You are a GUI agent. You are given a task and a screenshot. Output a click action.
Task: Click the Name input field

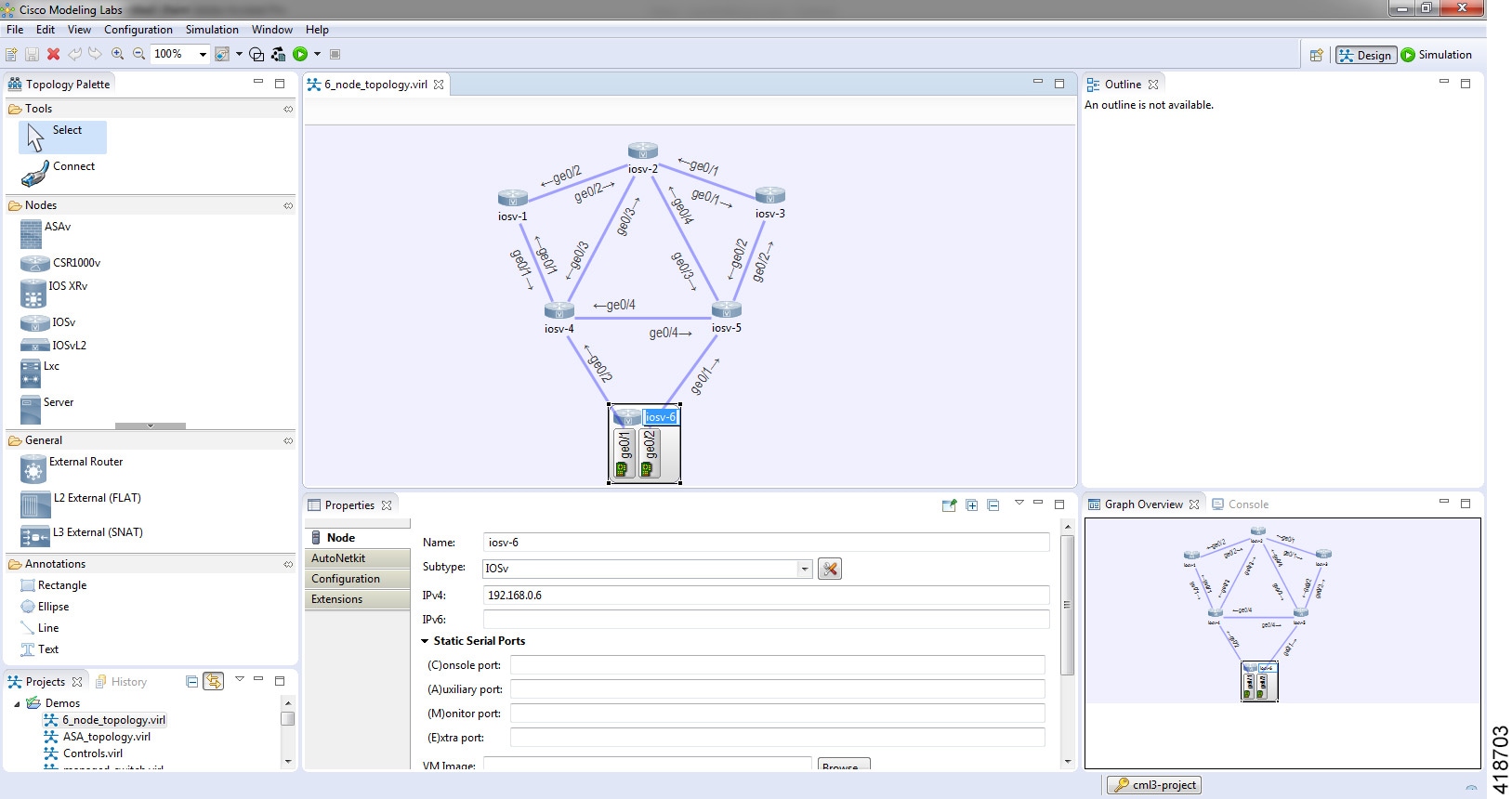pos(767,543)
